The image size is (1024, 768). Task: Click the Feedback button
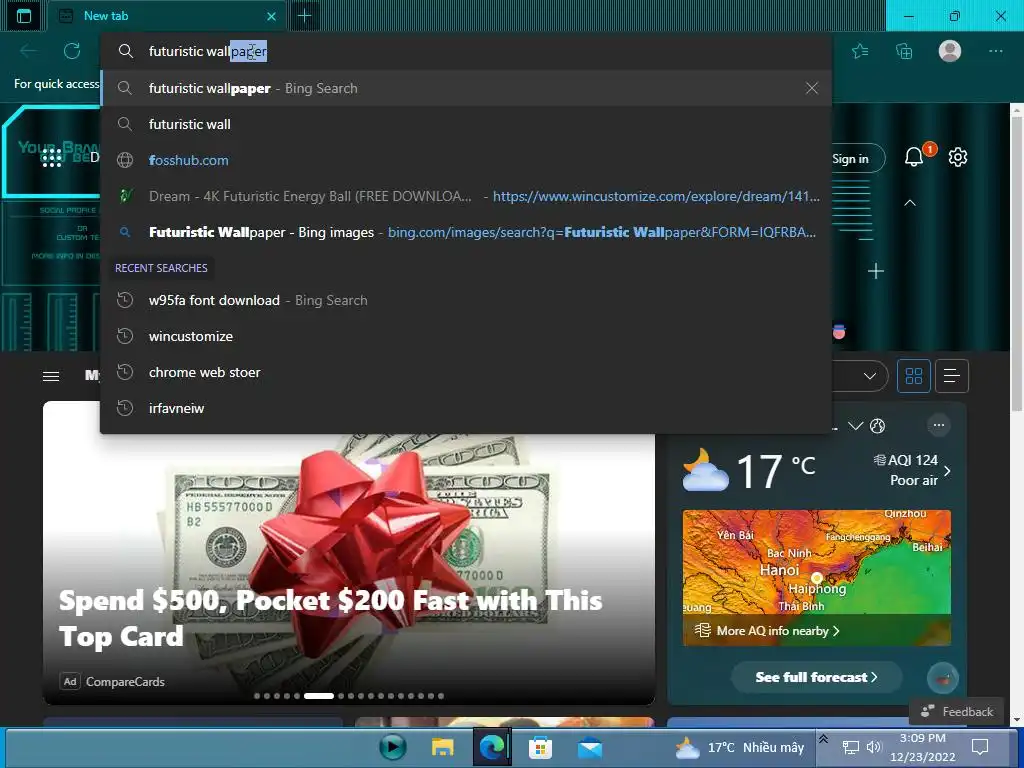(x=956, y=711)
